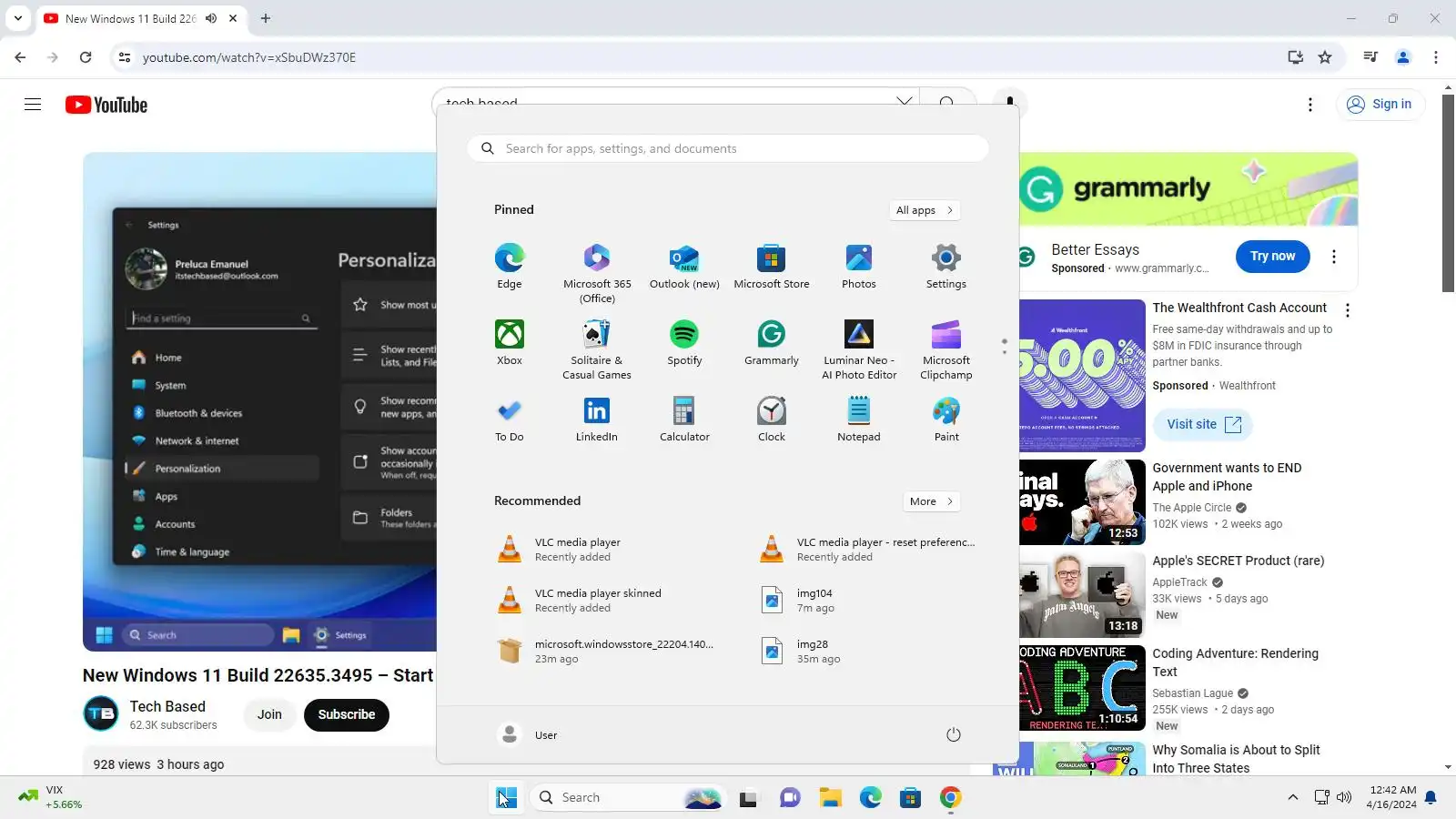Go to YouTube home via logo
Screen dimensions: 1456x819
click(x=106, y=105)
